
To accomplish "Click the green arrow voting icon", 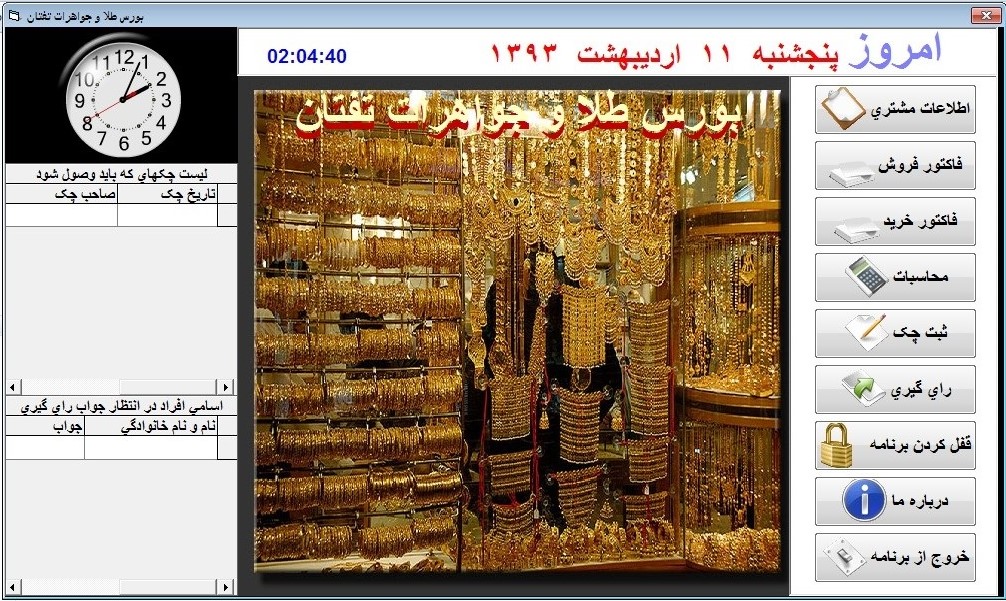I will [x=863, y=387].
